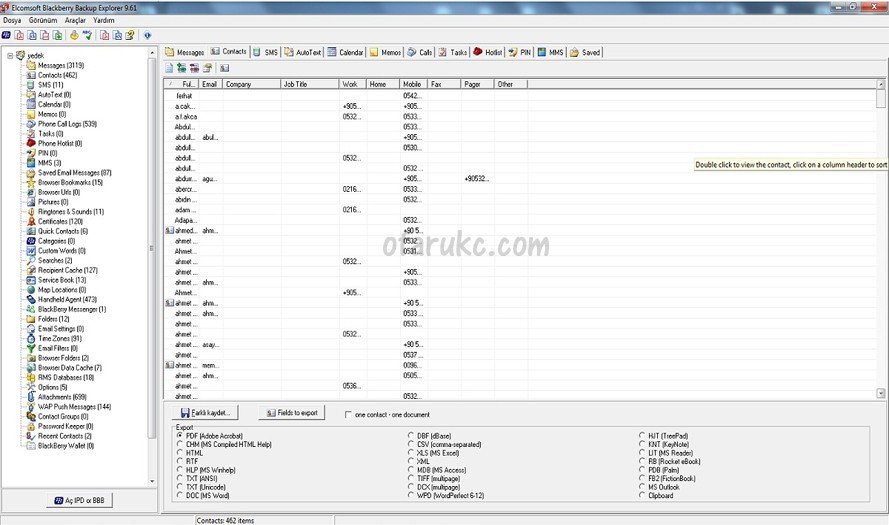Click the Service Book icon
This screenshot has height=525, width=889.
pos(31,280)
